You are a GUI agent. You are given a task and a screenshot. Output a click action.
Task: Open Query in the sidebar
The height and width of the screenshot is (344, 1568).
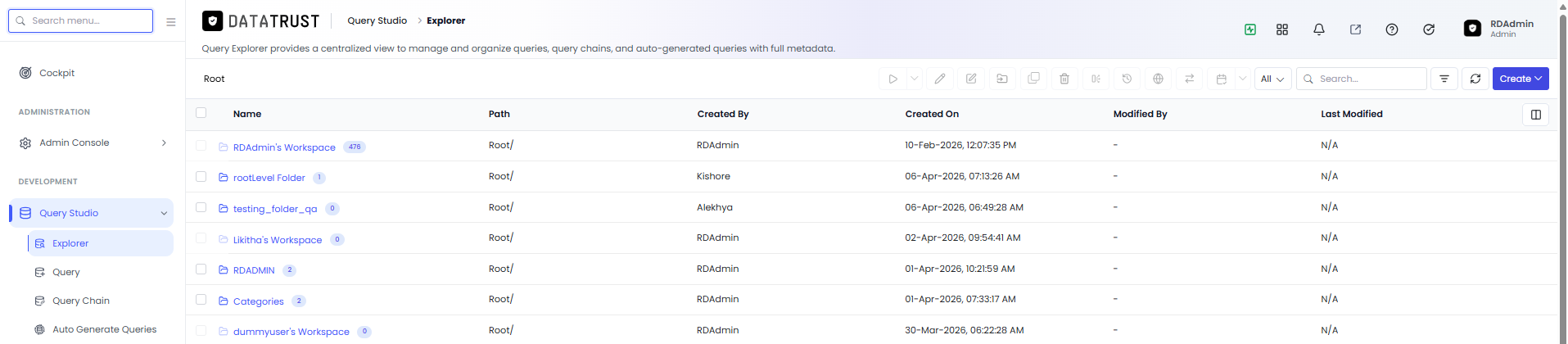(66, 272)
